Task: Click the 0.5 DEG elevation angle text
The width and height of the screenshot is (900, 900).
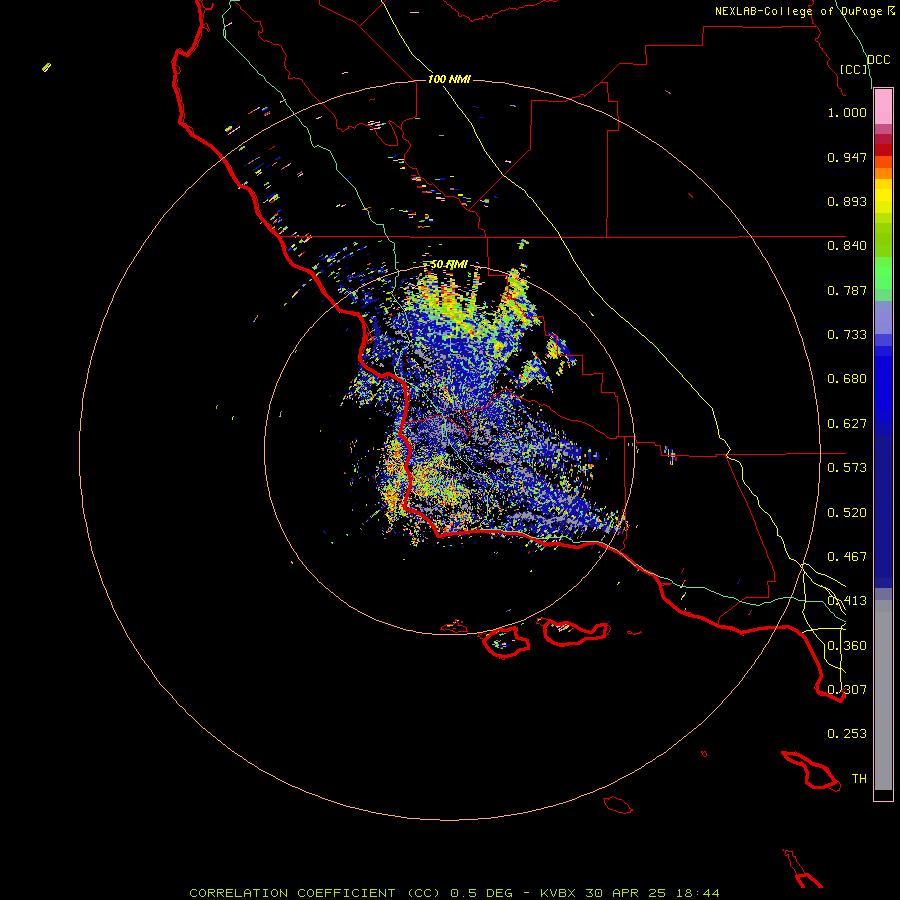Action: [x=480, y=893]
